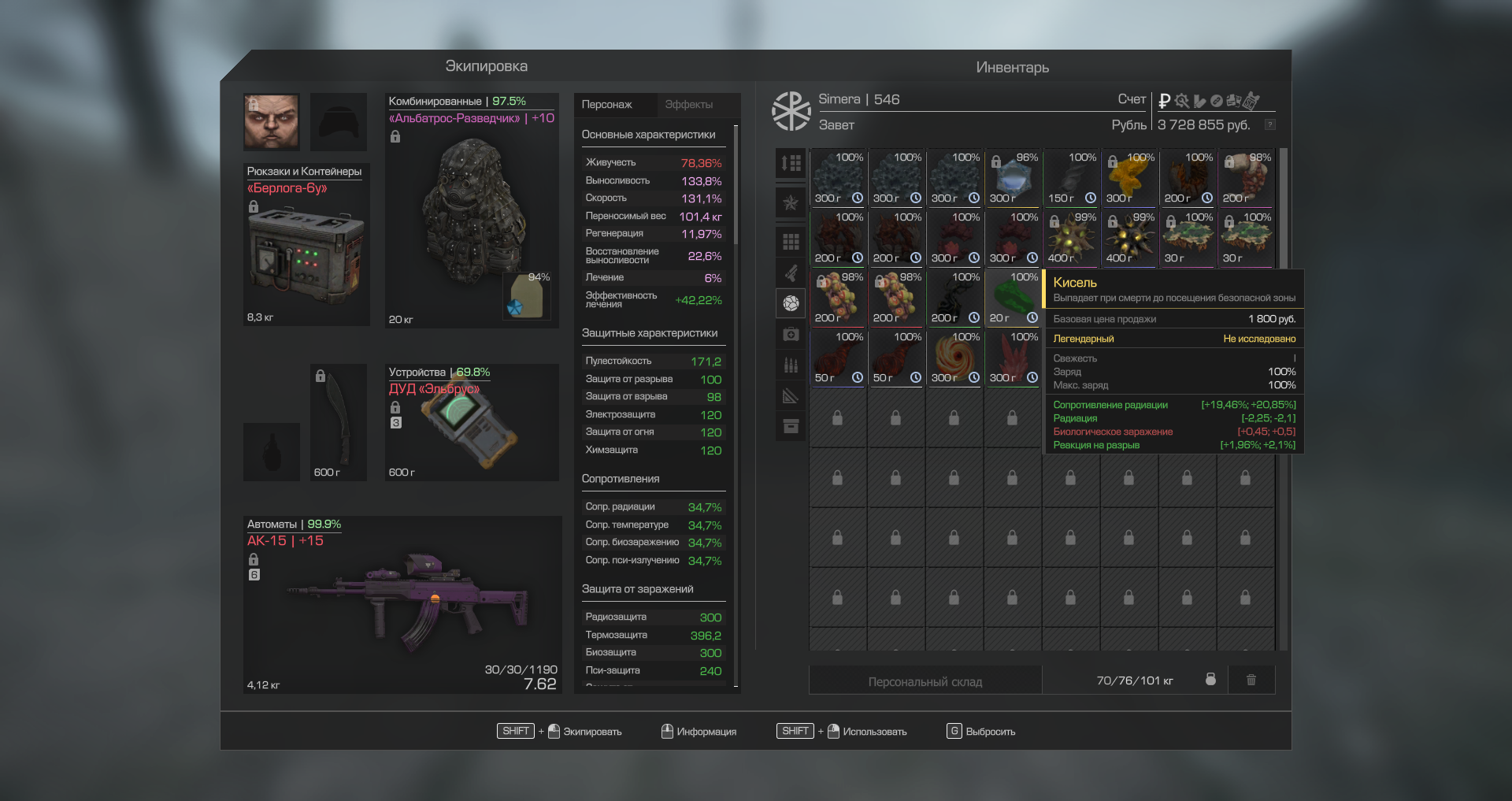Click the empty grenade slot
The width and height of the screenshot is (1512, 801).
click(x=272, y=451)
